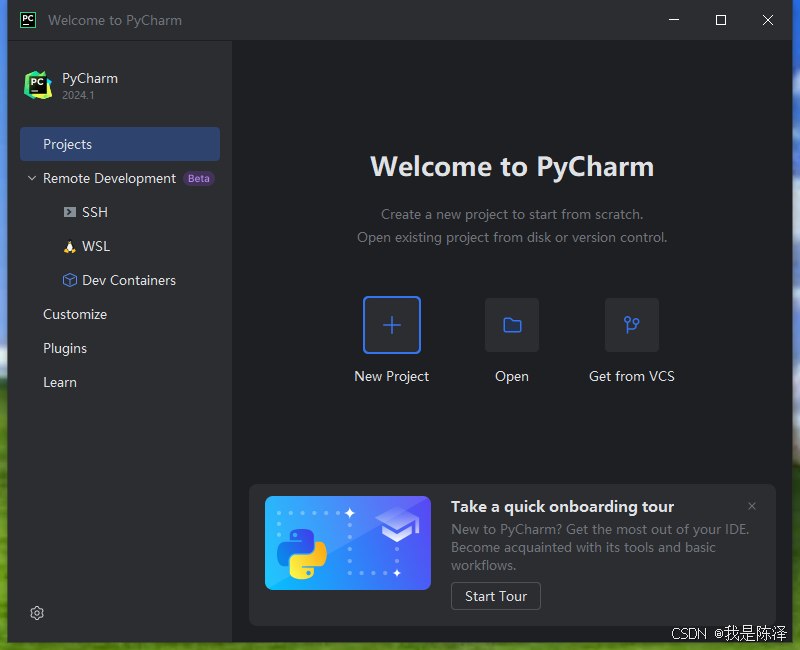
Task: Click the Get from VCS branch icon
Action: click(632, 325)
